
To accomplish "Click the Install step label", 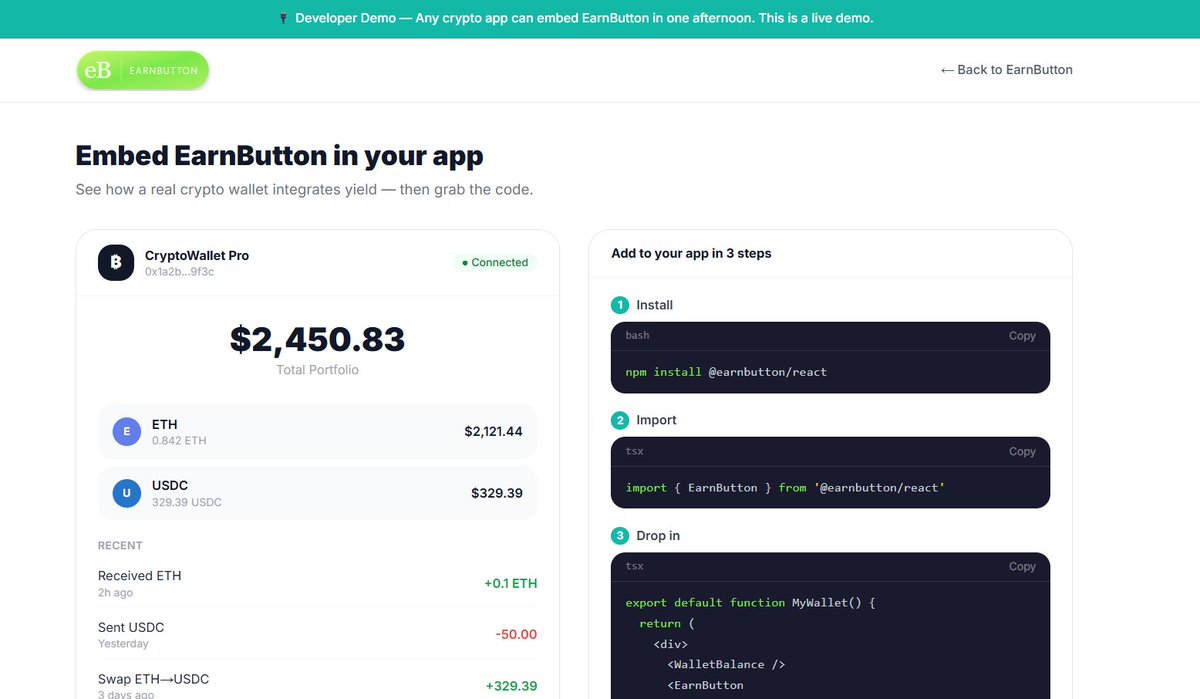I will pos(655,305).
